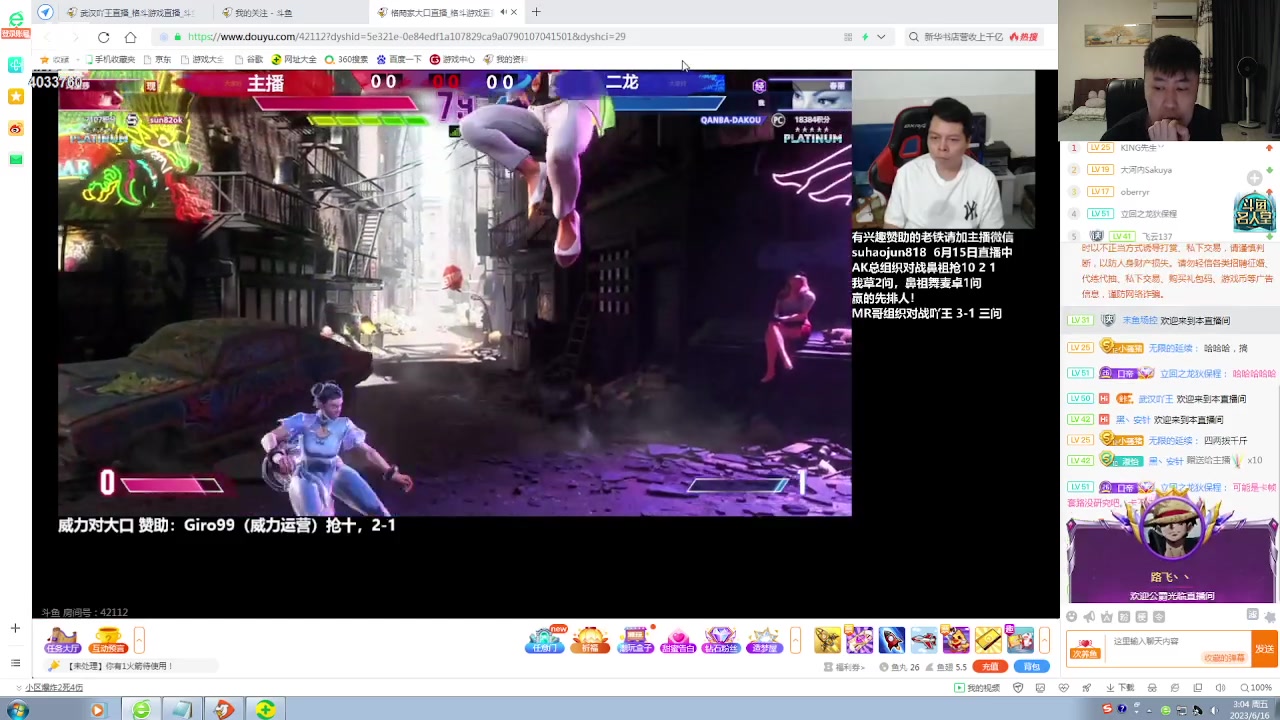This screenshot has width=1280, height=720.
Task: Open sidebar list menu icon
Action: pos(15,663)
